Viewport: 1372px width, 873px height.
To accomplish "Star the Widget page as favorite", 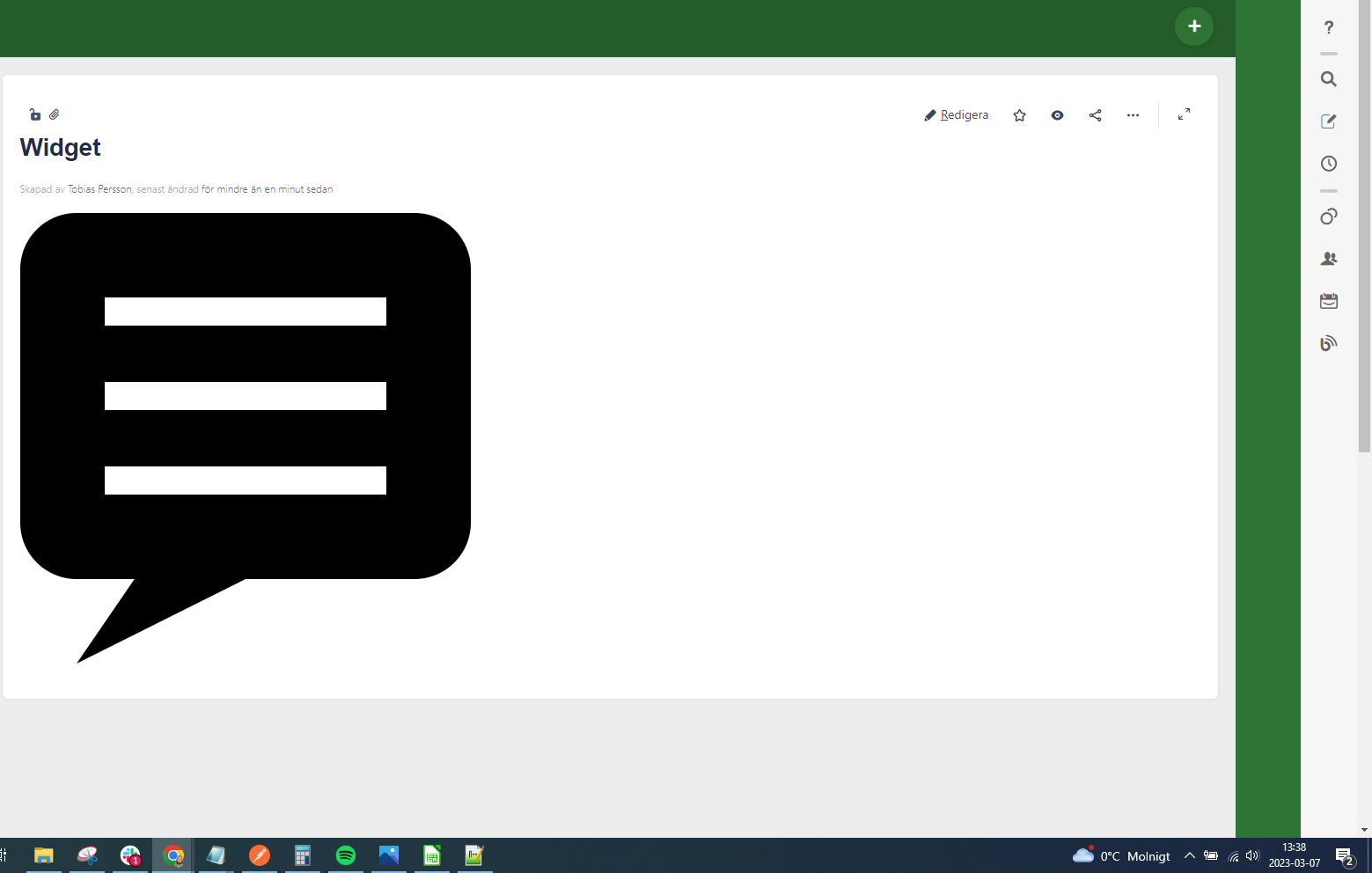I will [1019, 115].
